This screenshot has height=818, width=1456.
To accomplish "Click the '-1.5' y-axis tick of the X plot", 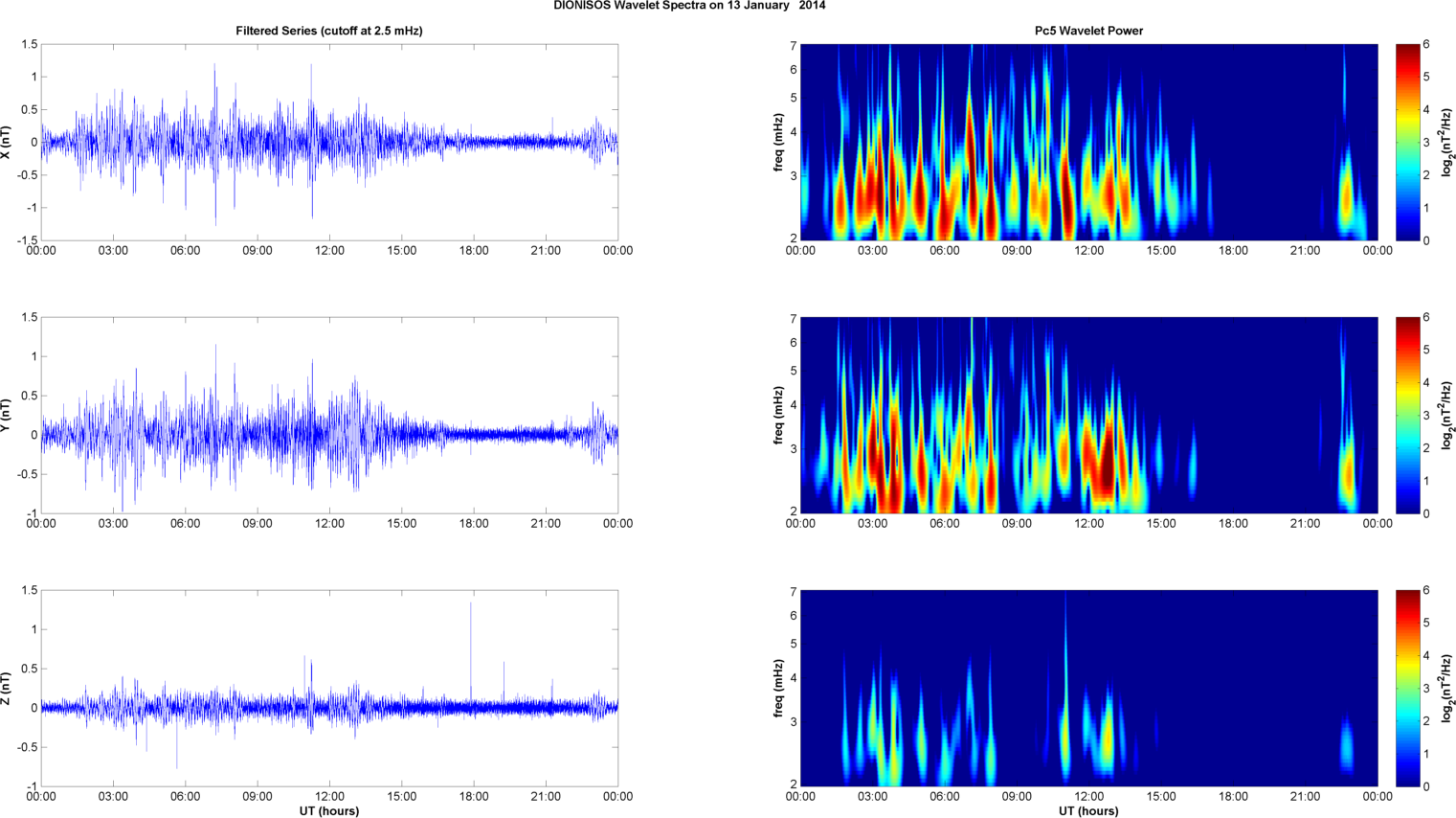I will click(x=28, y=240).
